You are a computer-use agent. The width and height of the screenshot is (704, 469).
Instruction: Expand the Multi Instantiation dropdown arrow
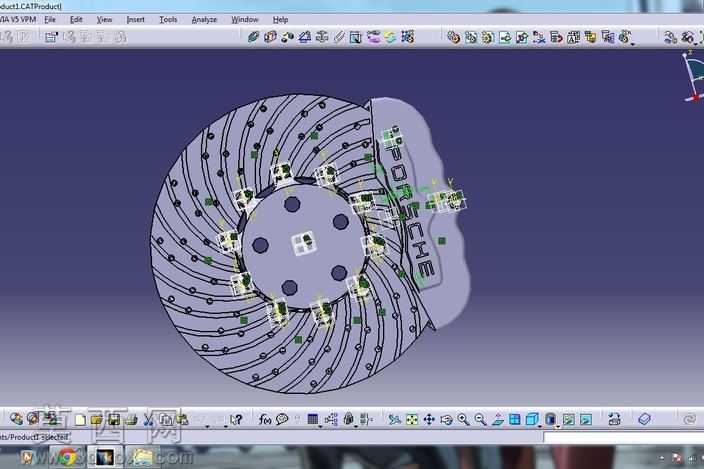633,44
